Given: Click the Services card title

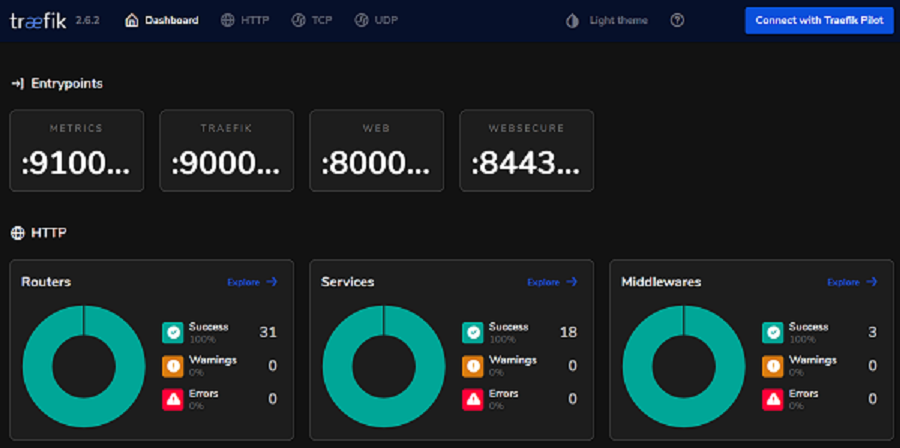Looking at the screenshot, I should (348, 282).
